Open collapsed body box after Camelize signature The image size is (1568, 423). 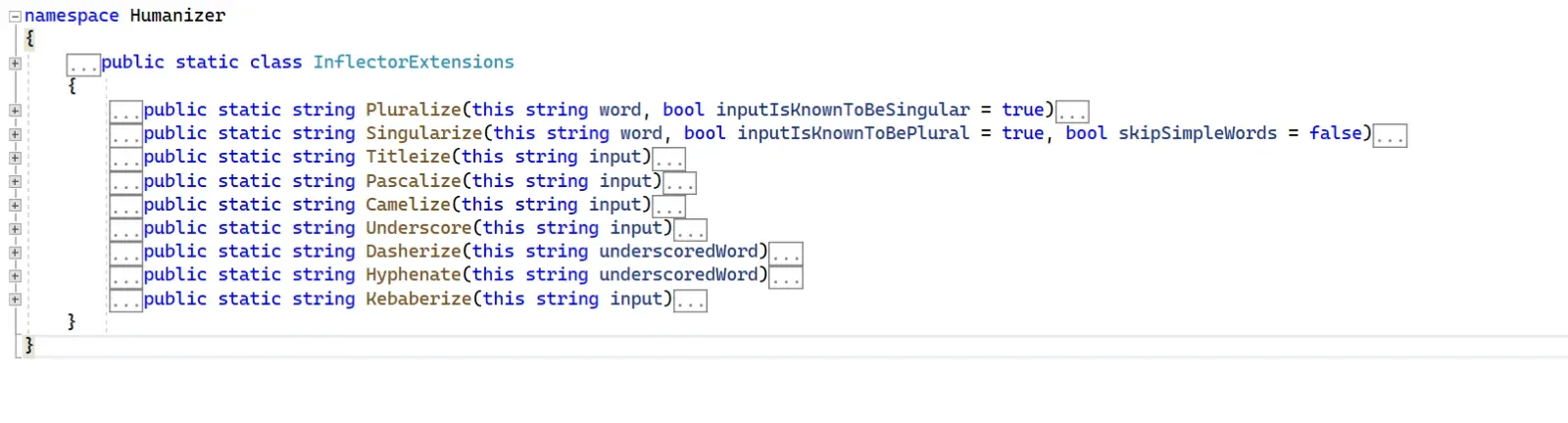click(x=668, y=207)
